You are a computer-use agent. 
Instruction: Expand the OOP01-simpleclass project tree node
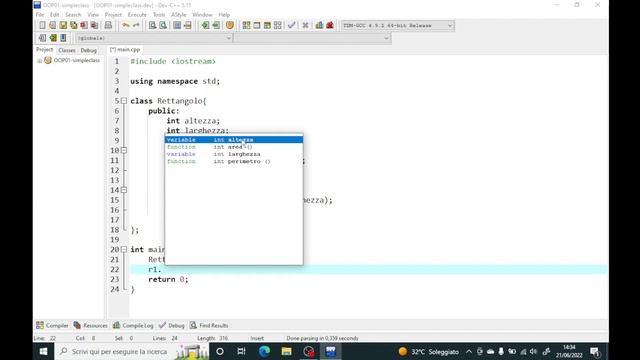point(40,60)
